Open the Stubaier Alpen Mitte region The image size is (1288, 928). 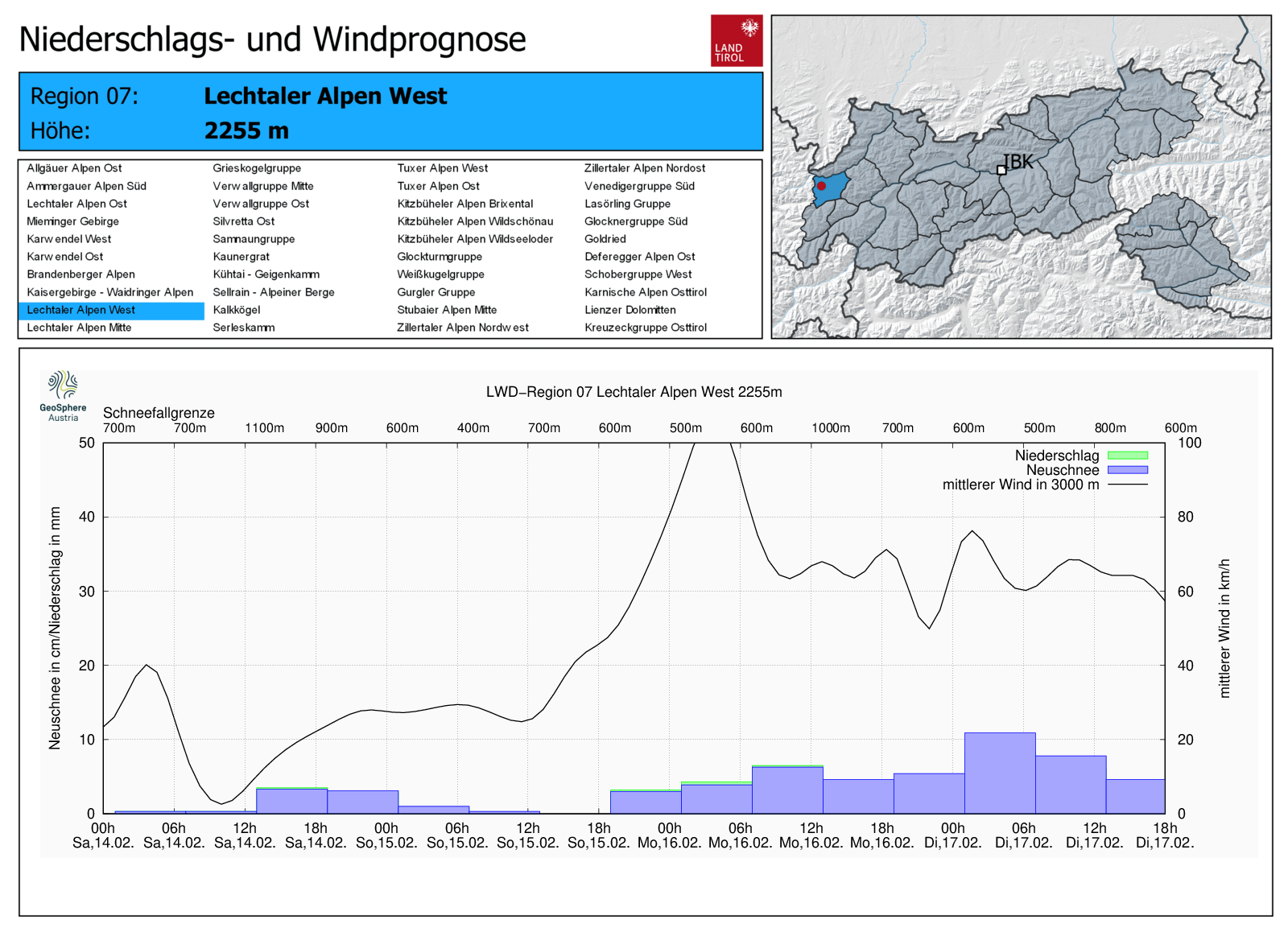pos(447,310)
